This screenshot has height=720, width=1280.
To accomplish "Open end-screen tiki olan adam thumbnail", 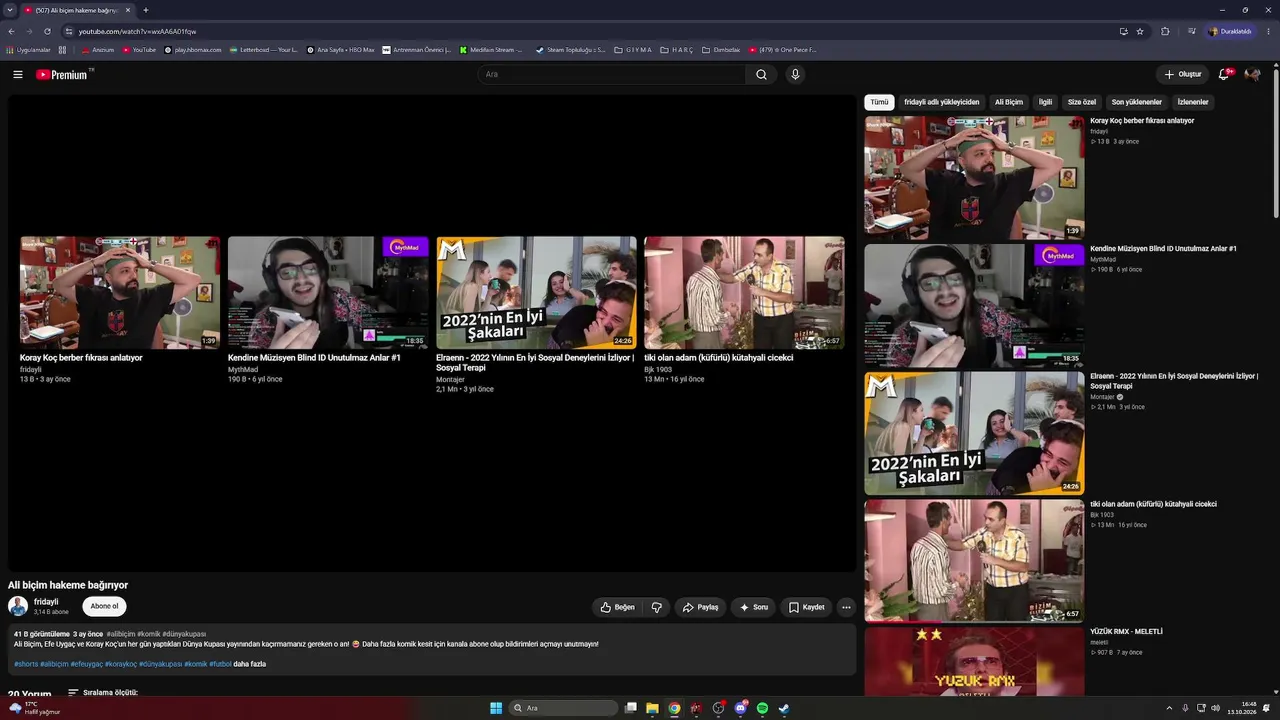I will (x=744, y=292).
